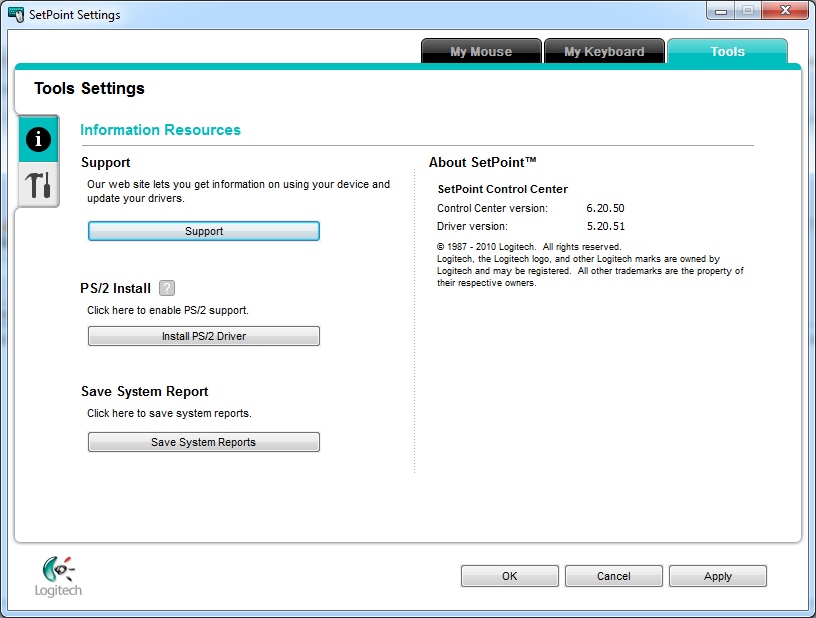Open the tools hammer and screwdriver sidebar icon
This screenshot has width=816, height=618.
[38, 185]
